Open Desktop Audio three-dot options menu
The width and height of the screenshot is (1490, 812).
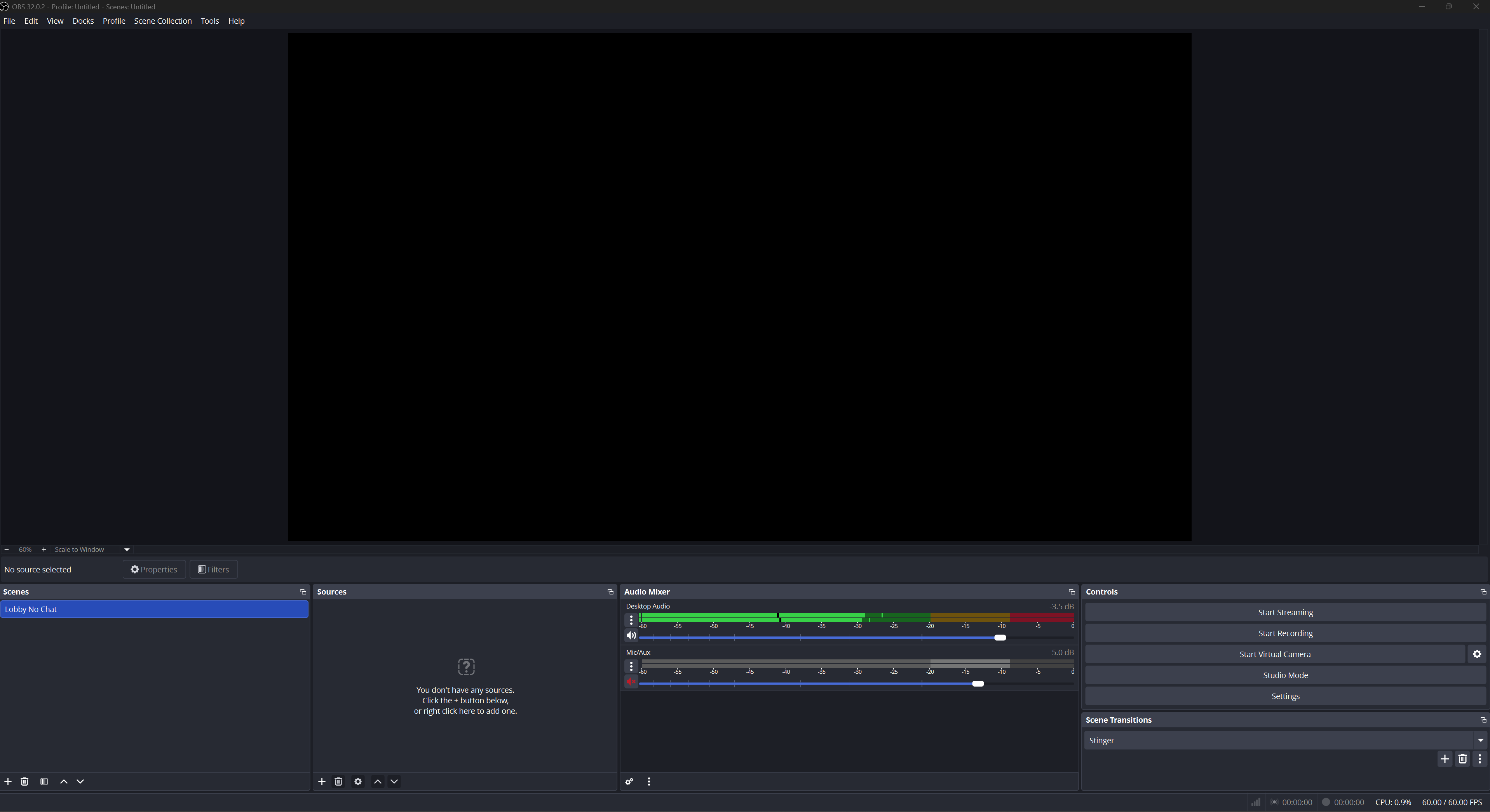coord(631,620)
